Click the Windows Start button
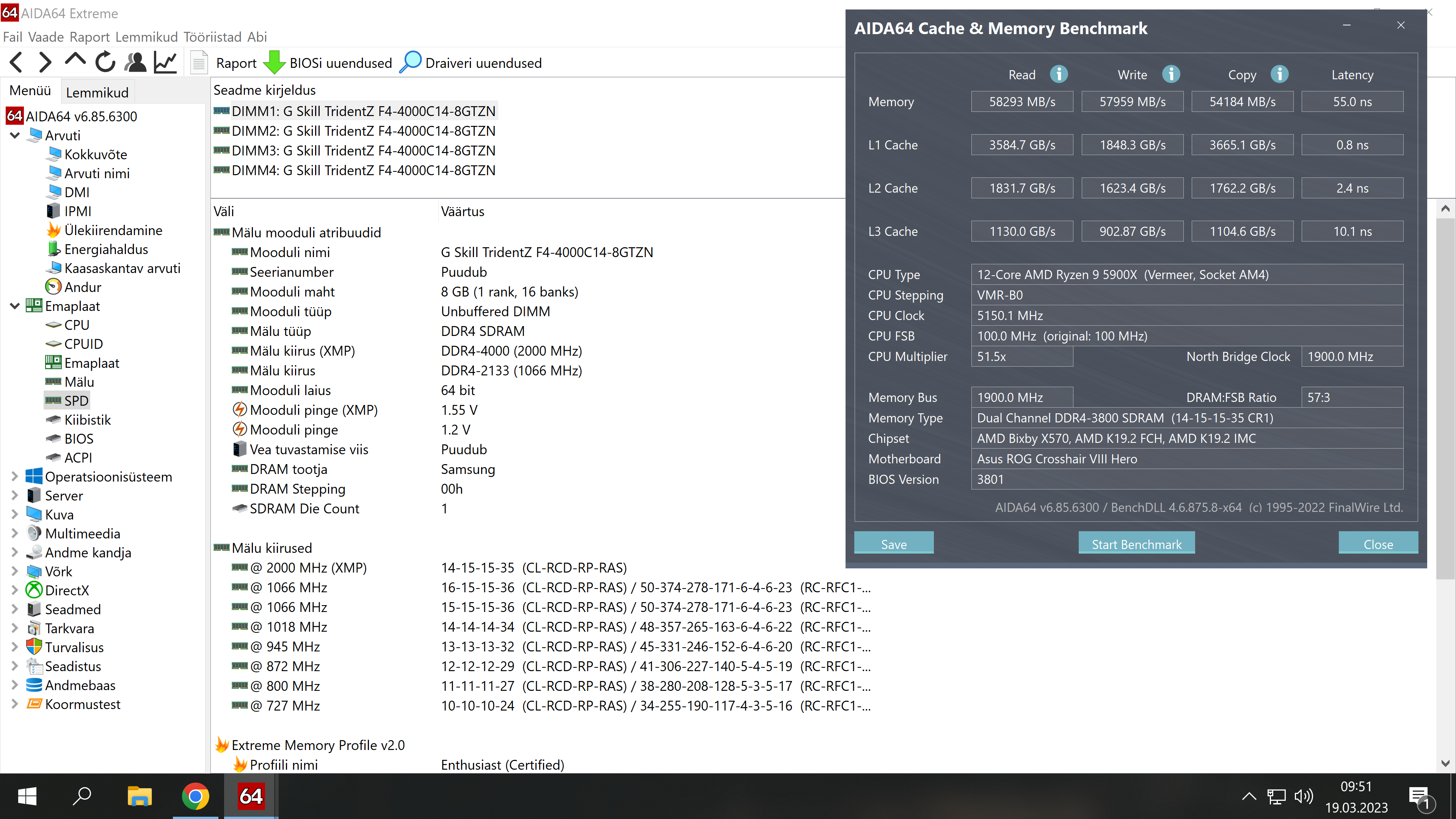 point(27,796)
